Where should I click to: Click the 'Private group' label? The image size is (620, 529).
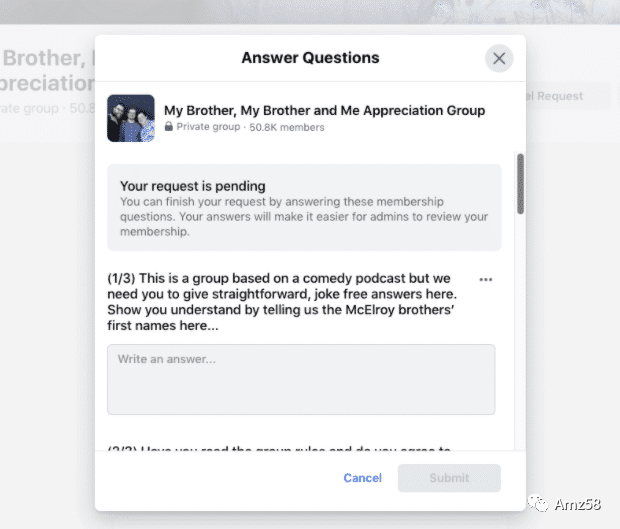coord(208,127)
